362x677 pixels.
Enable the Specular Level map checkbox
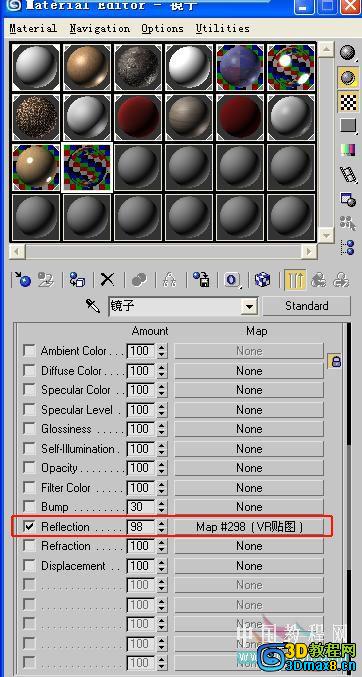(x=29, y=410)
